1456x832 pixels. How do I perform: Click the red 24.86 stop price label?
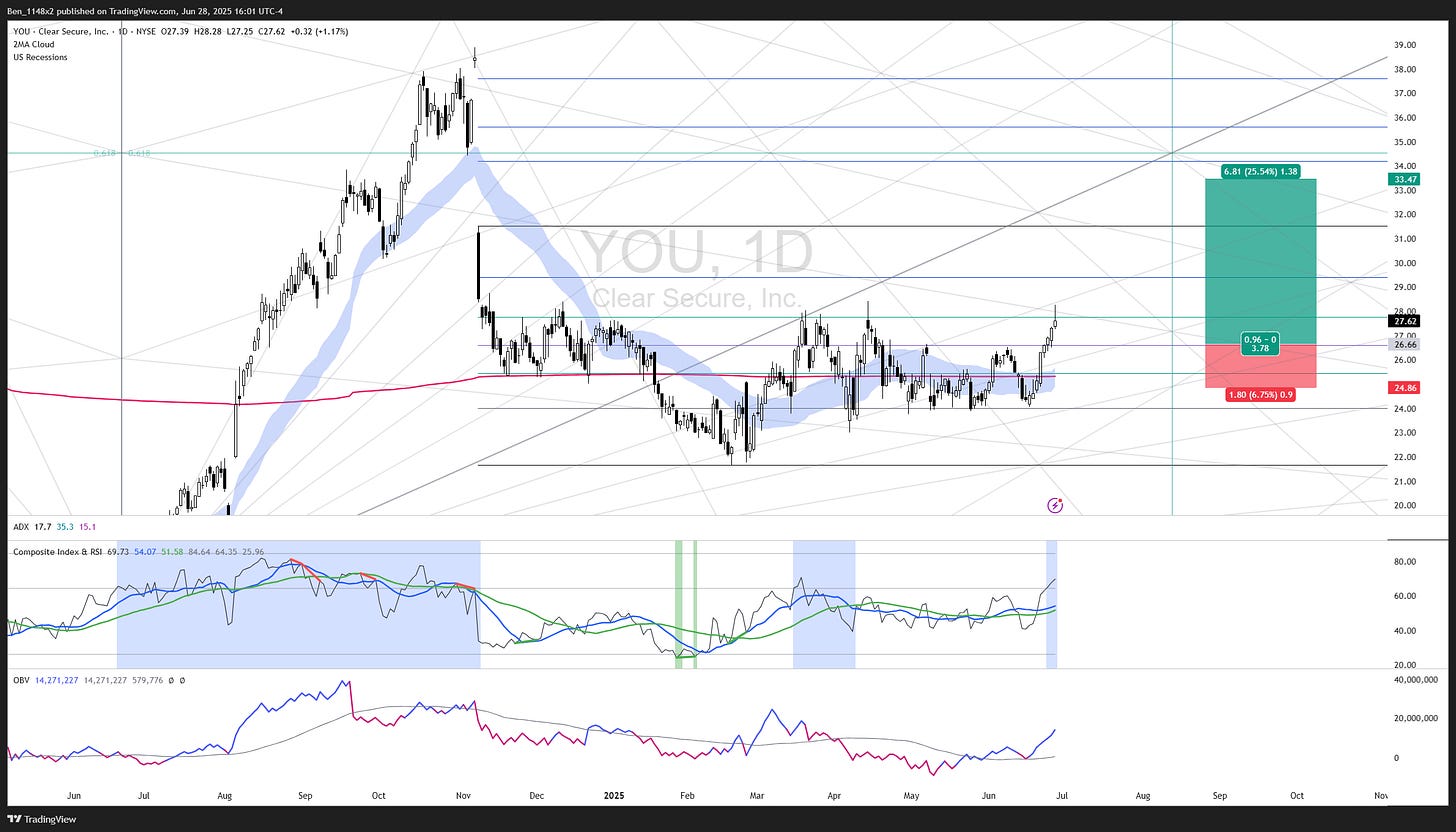tap(1404, 387)
